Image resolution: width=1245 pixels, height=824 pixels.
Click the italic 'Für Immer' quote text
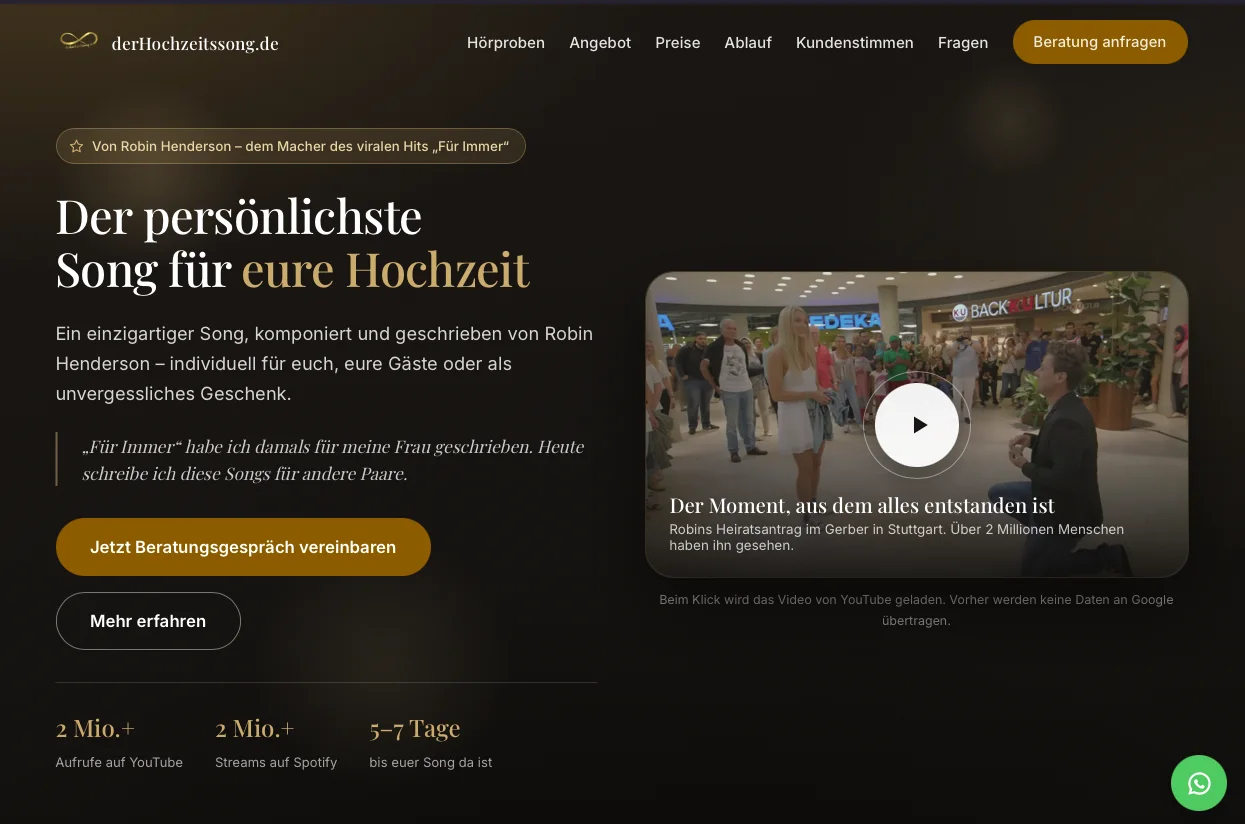[333, 460]
